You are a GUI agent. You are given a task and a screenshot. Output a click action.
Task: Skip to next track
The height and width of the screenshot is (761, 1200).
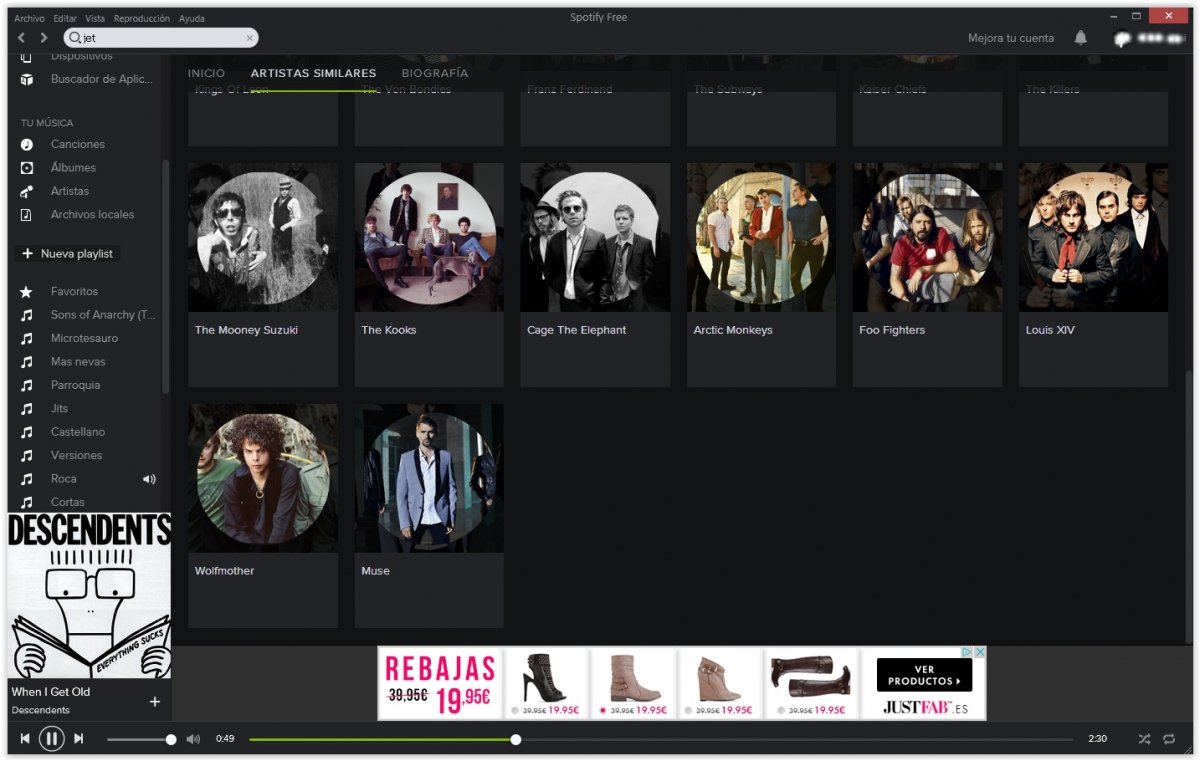tap(79, 739)
